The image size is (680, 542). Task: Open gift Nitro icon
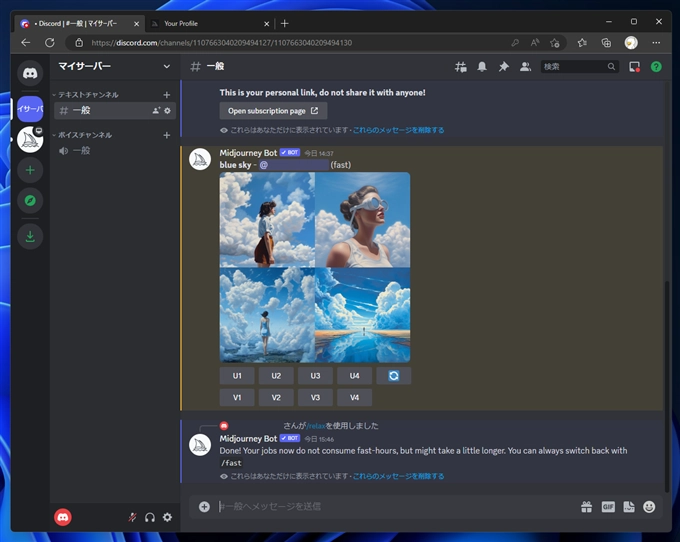(x=586, y=506)
